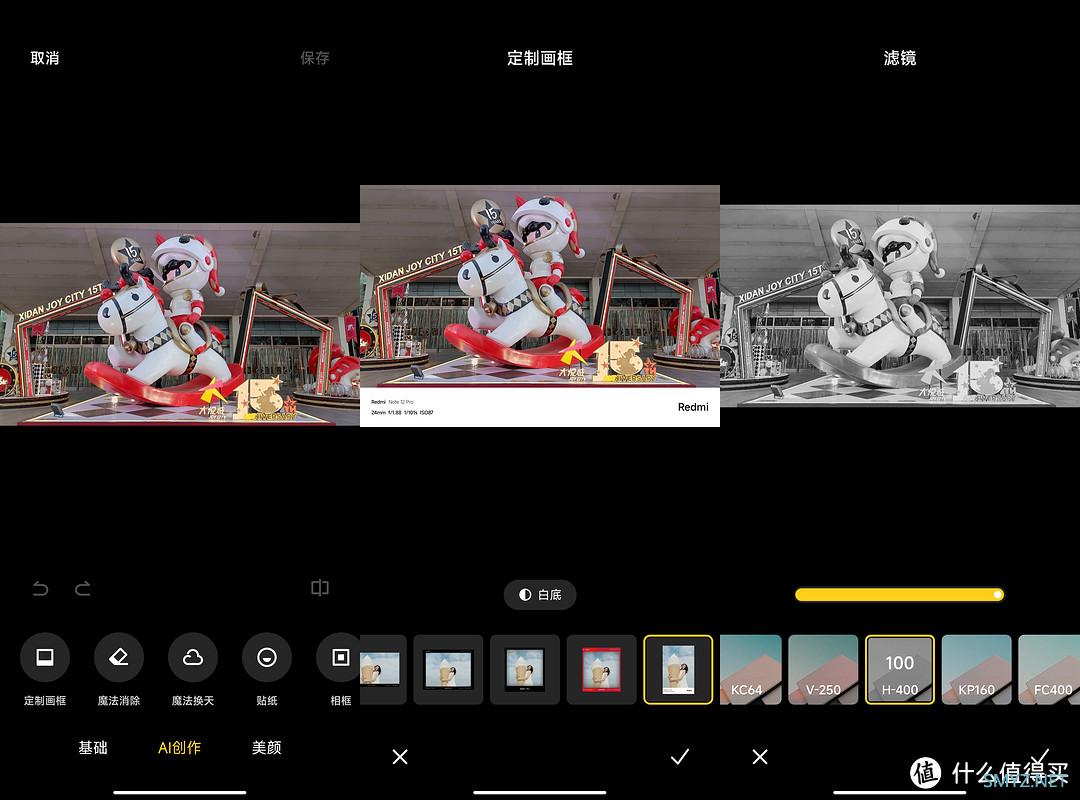
Task: Choose the KC64 filter
Action: (x=749, y=670)
